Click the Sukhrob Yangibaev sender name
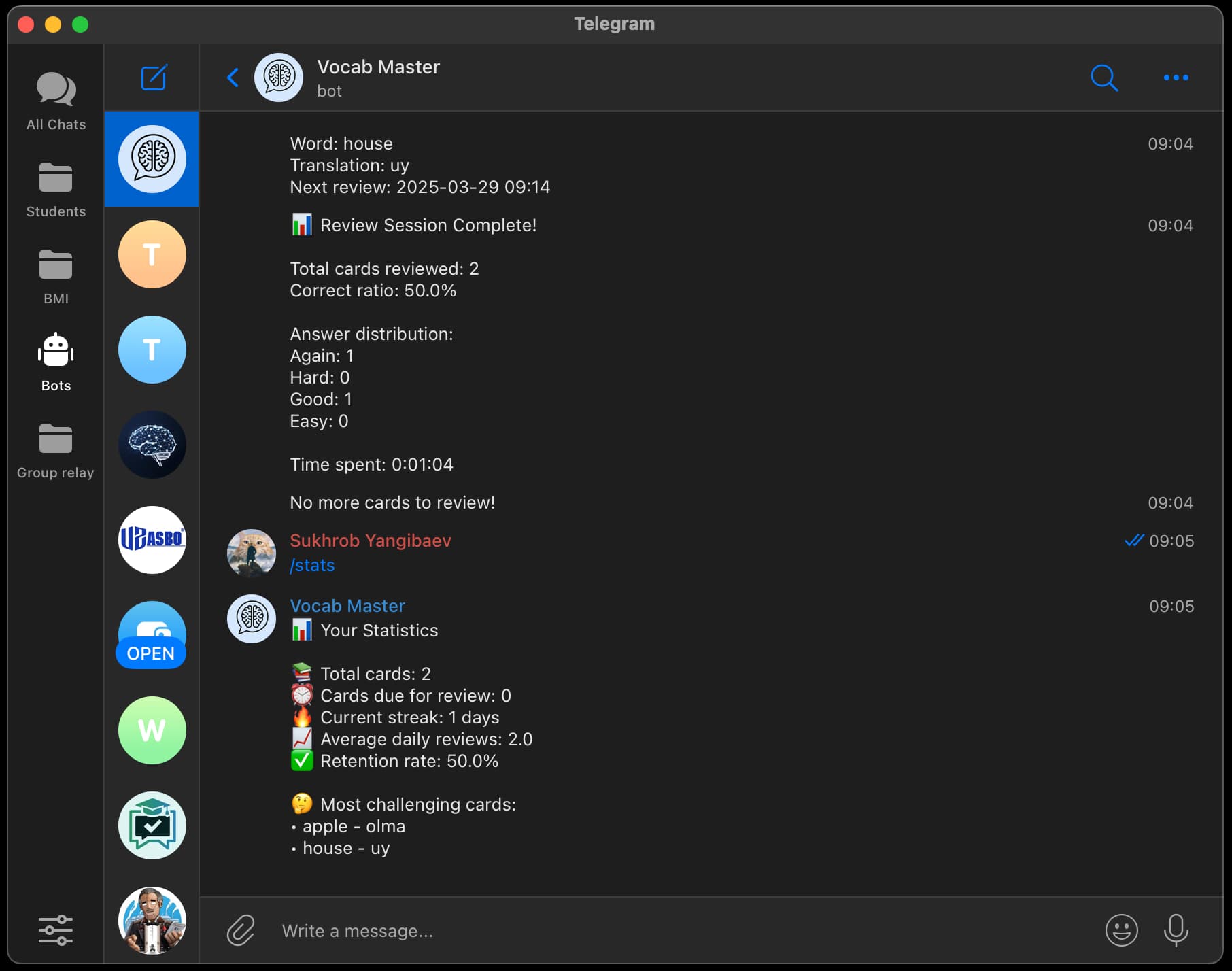The image size is (1232, 971). (x=371, y=541)
